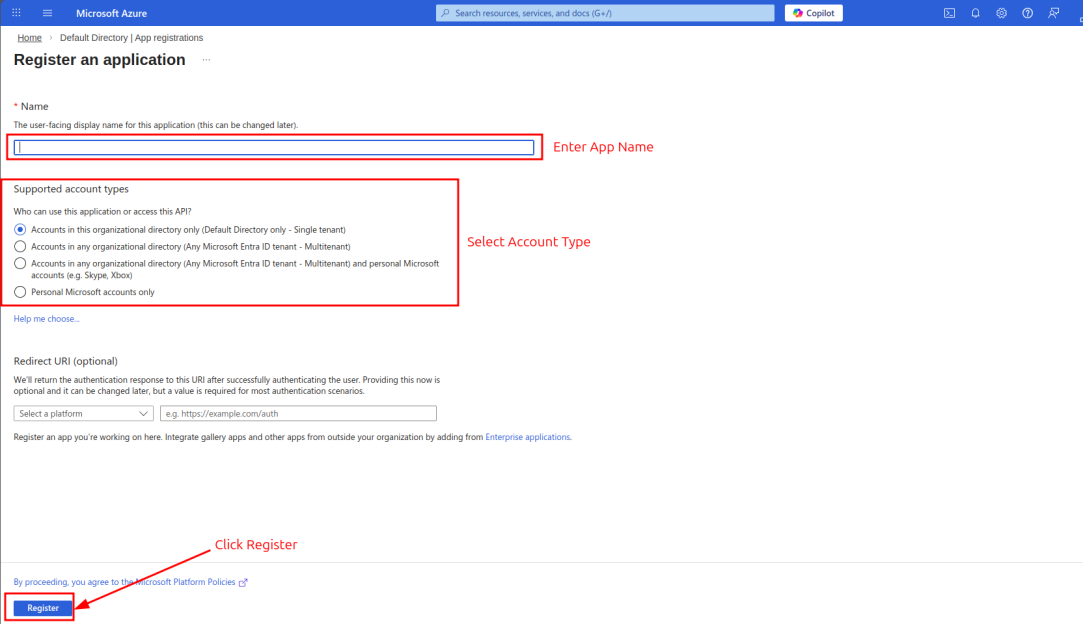Image resolution: width=1083 pixels, height=624 pixels.
Task: Click into the application Name field
Action: click(x=274, y=147)
